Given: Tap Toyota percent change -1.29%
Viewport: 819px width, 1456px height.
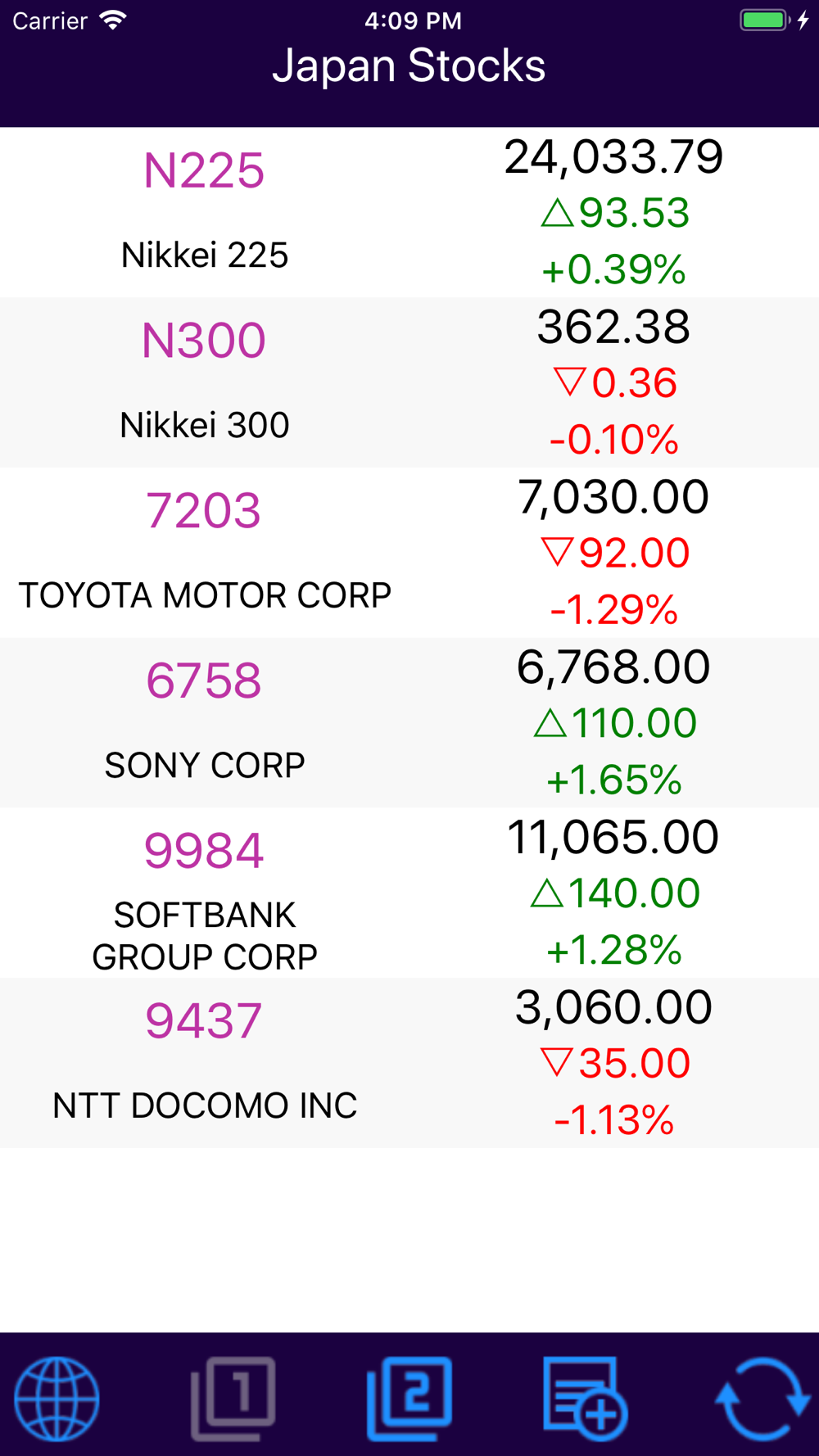Looking at the screenshot, I should coord(614,610).
